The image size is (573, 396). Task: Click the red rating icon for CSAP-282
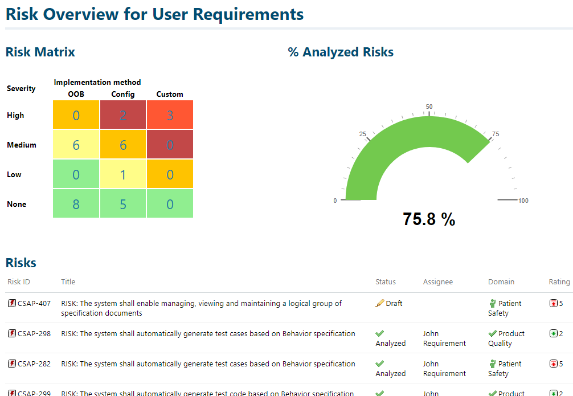(x=553, y=363)
